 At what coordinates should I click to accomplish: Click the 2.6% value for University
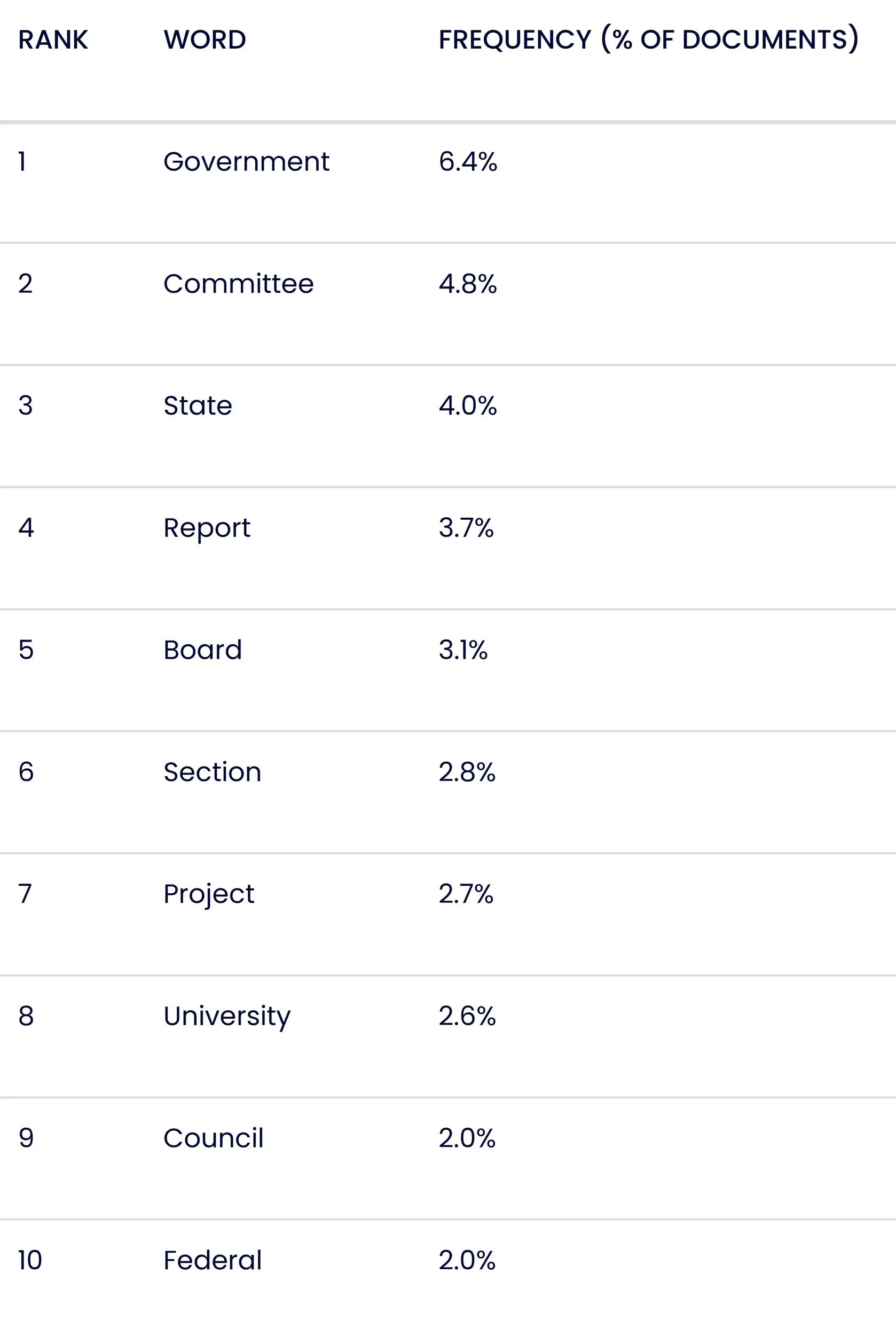(467, 1016)
